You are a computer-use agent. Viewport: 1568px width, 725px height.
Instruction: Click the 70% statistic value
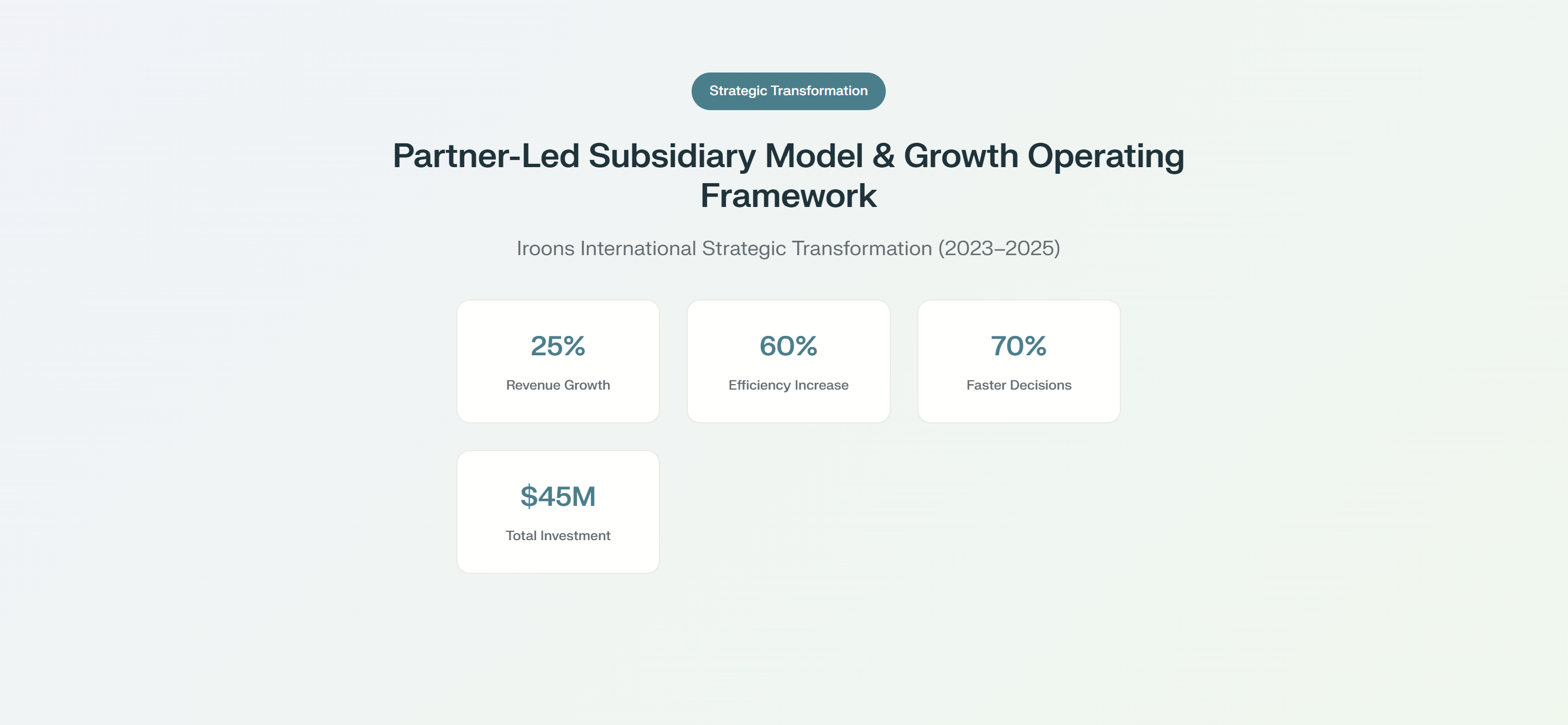[1019, 346]
